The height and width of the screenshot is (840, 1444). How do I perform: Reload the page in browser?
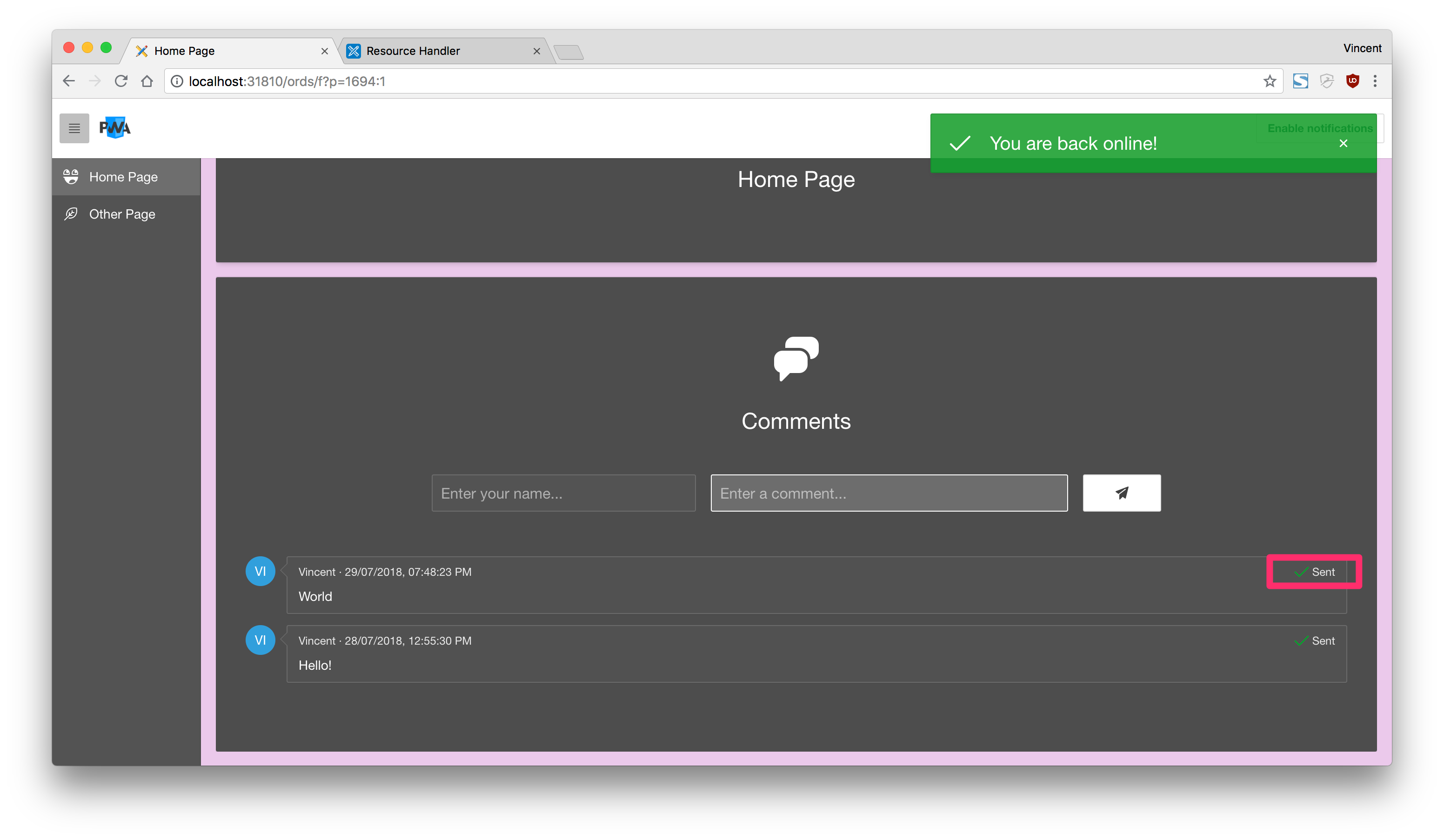point(121,81)
